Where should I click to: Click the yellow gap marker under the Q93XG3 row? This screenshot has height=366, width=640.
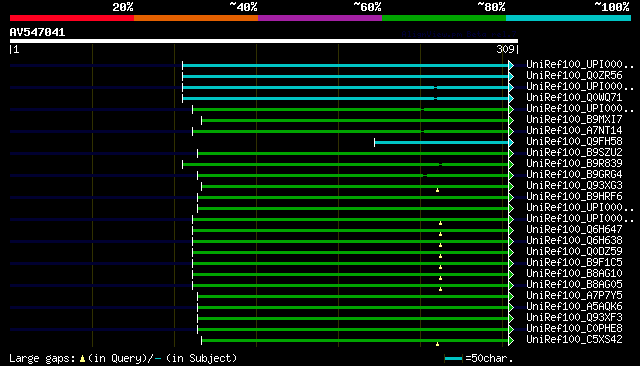click(x=437, y=190)
